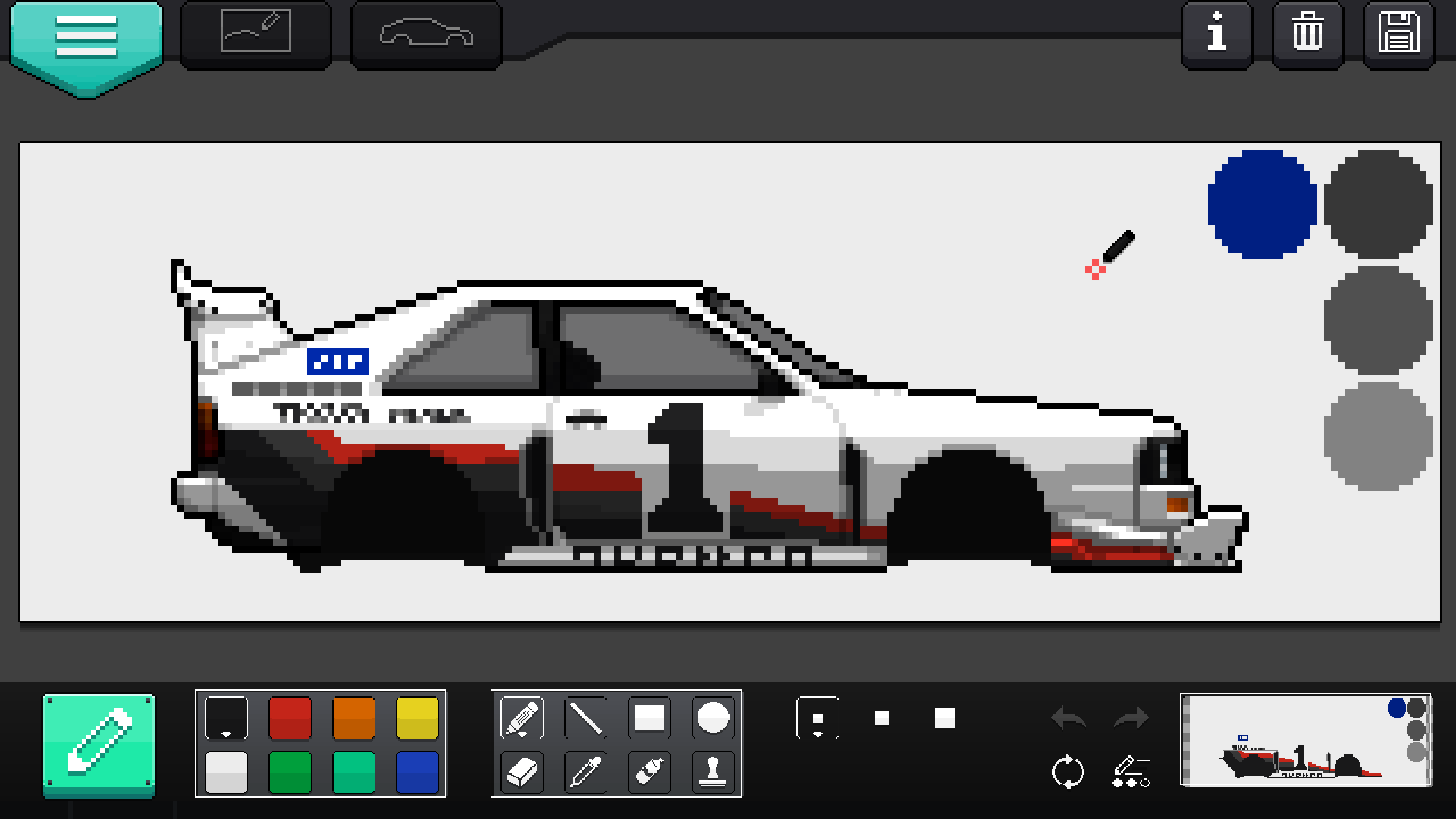Select the Pencil draw tool
This screenshot has height=819, width=1456.
tap(522, 717)
